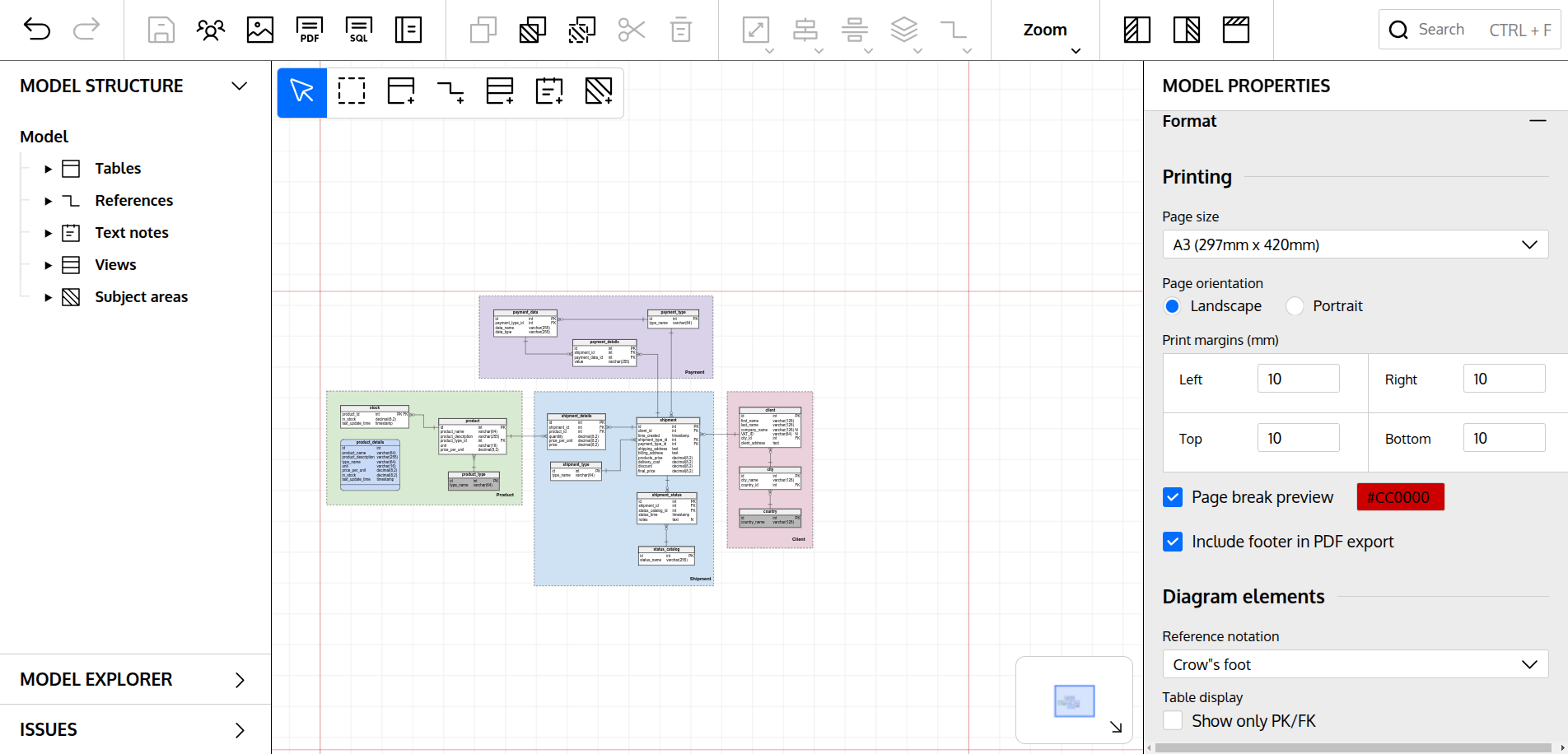Image resolution: width=1568 pixels, height=754 pixels.
Task: Click the Undo arrow icon
Action: (37, 30)
